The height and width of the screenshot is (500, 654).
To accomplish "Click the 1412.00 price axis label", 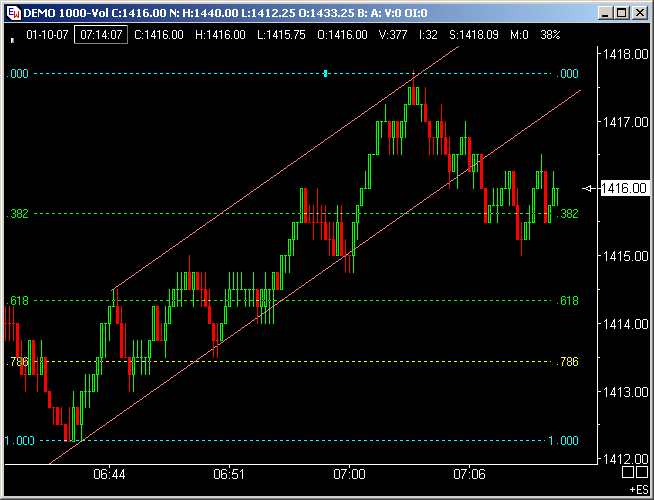I will 625,459.
